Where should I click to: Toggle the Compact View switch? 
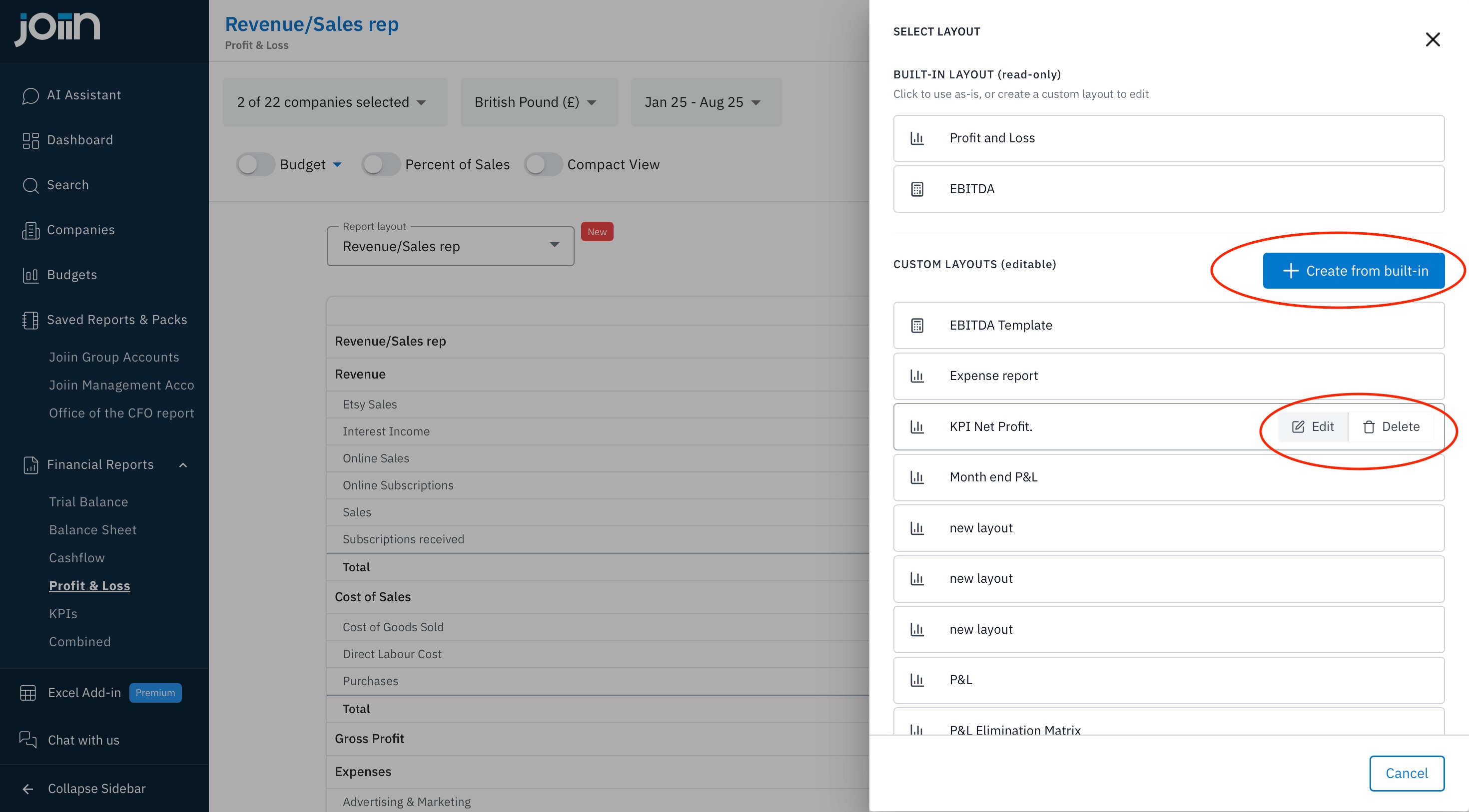click(x=544, y=165)
